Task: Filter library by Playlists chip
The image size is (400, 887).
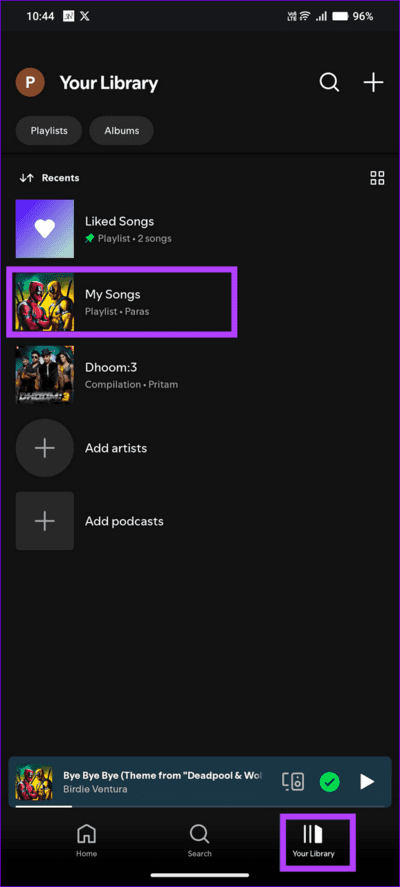Action: (x=49, y=131)
